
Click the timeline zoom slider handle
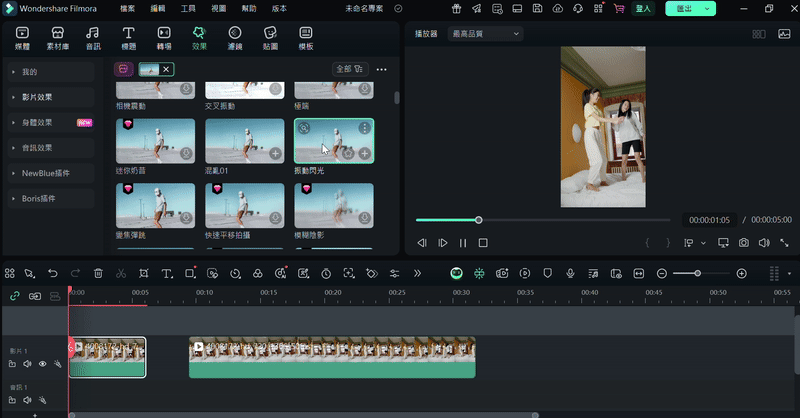coord(697,273)
